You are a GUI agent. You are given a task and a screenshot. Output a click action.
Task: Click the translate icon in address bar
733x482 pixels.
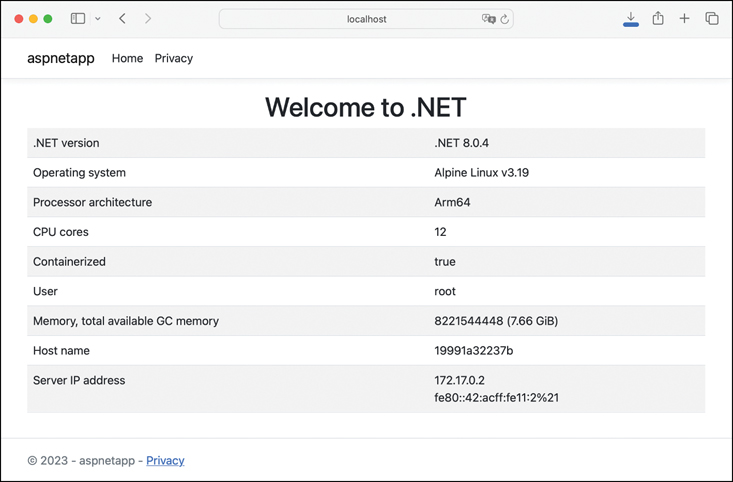point(488,19)
